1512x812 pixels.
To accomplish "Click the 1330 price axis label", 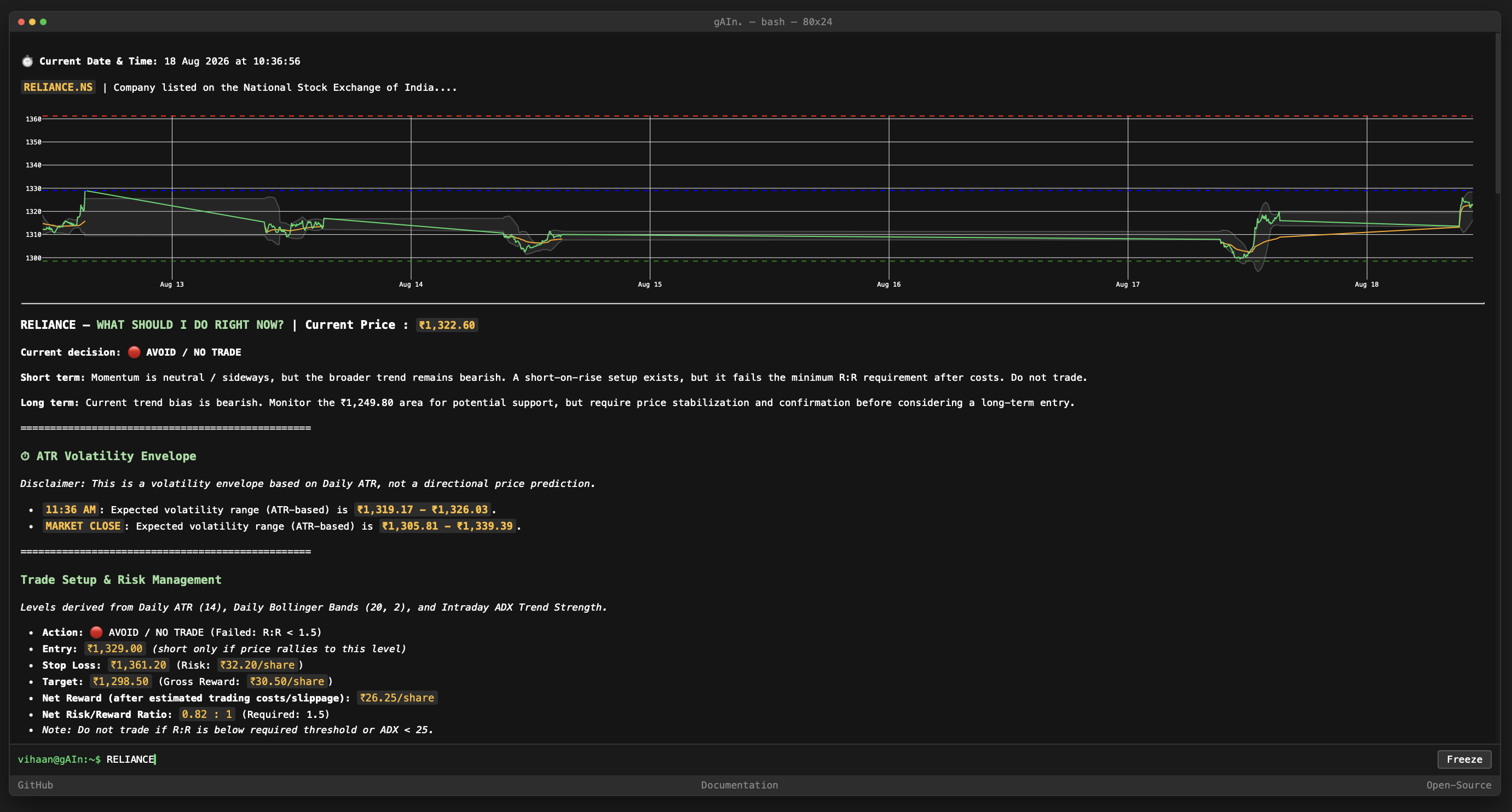I will 33,188.
